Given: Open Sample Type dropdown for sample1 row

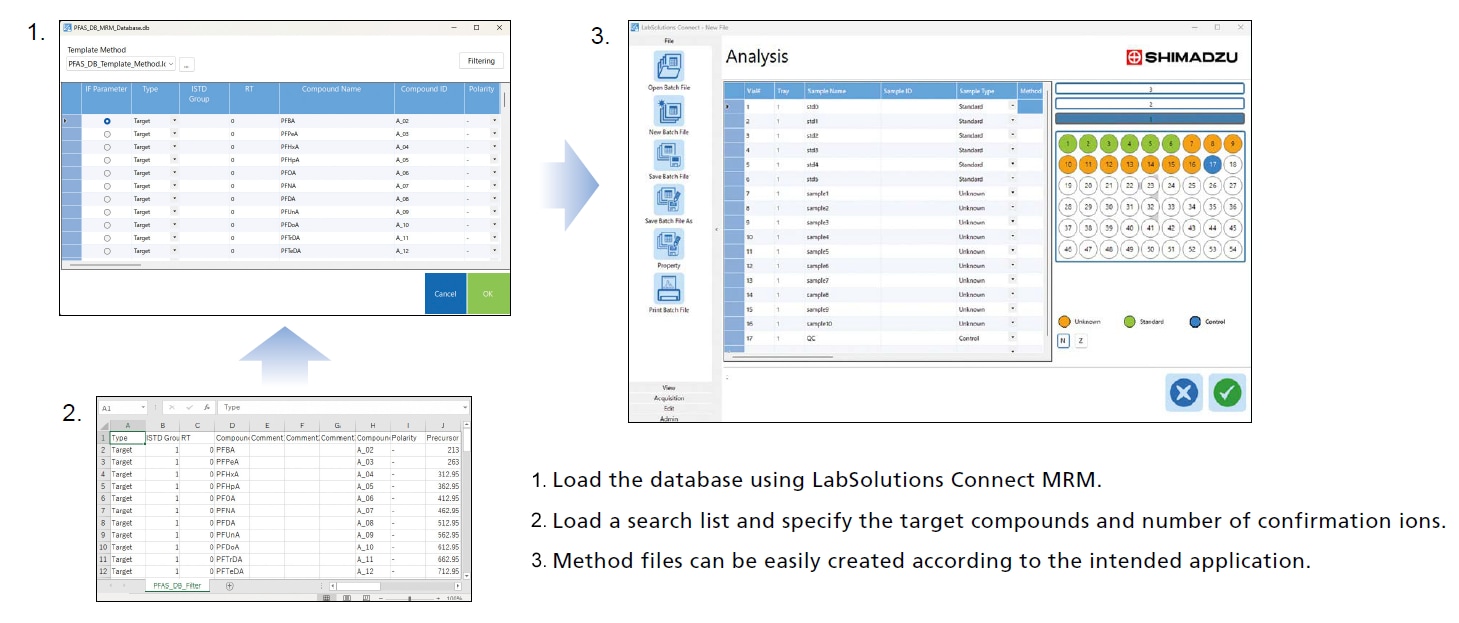Looking at the screenshot, I should [1012, 193].
